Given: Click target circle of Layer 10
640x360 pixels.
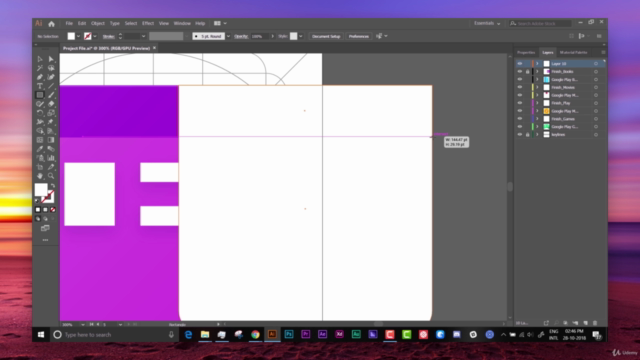Looking at the screenshot, I should pos(596,64).
